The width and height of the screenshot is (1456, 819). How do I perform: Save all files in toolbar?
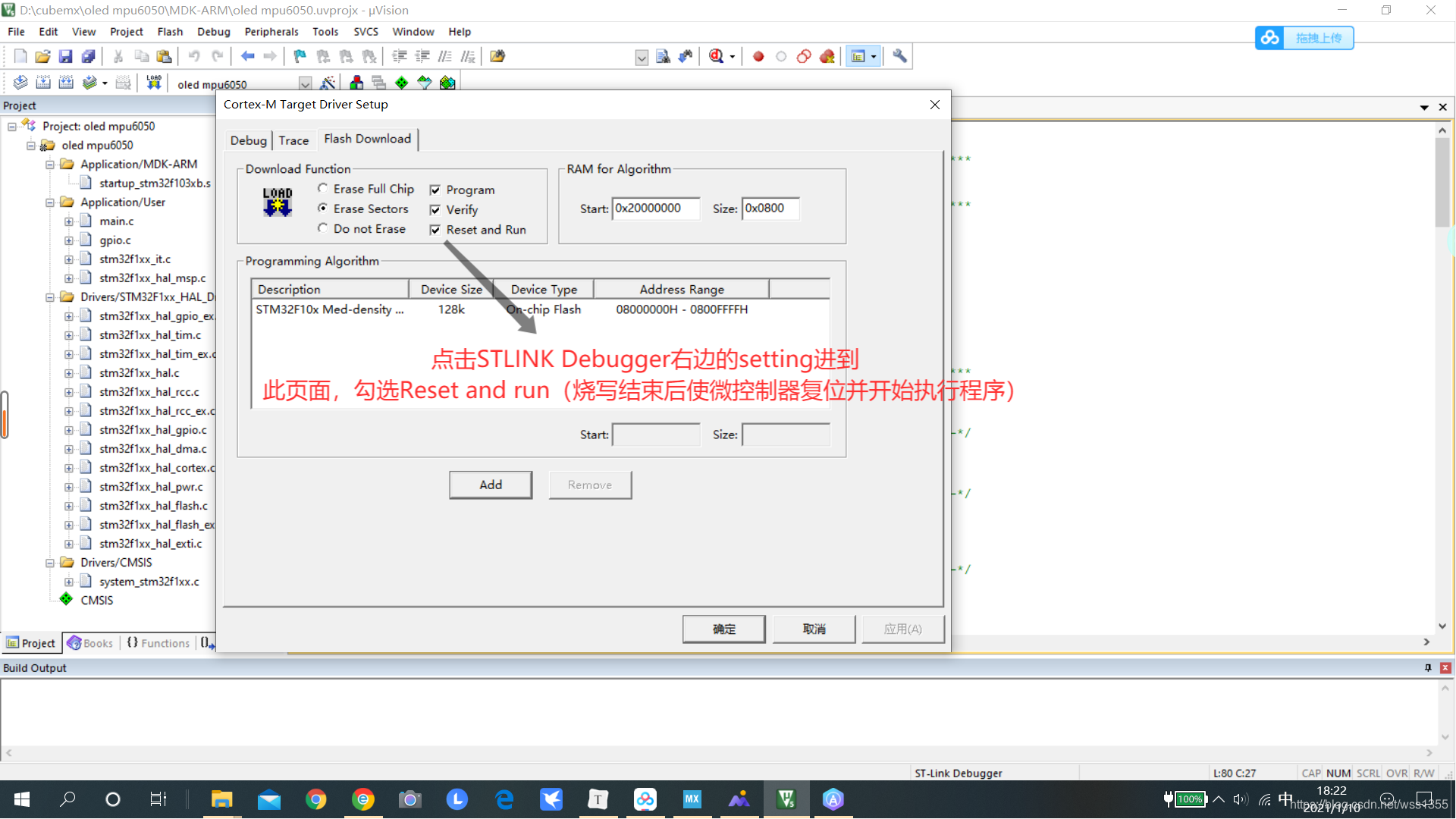[89, 56]
